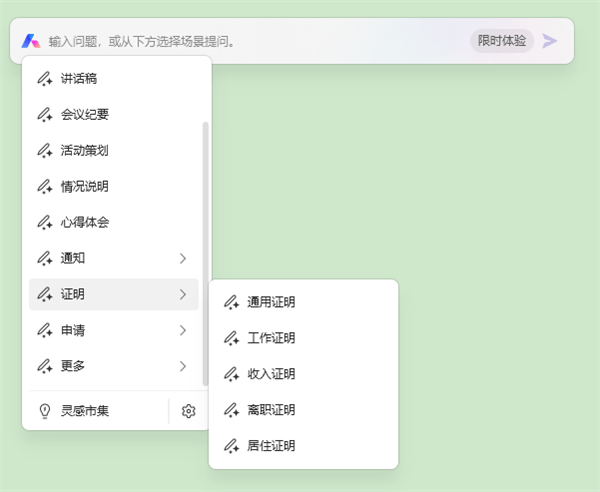
Task: Click the pen icon next to 讲话稿
Action: (44, 78)
